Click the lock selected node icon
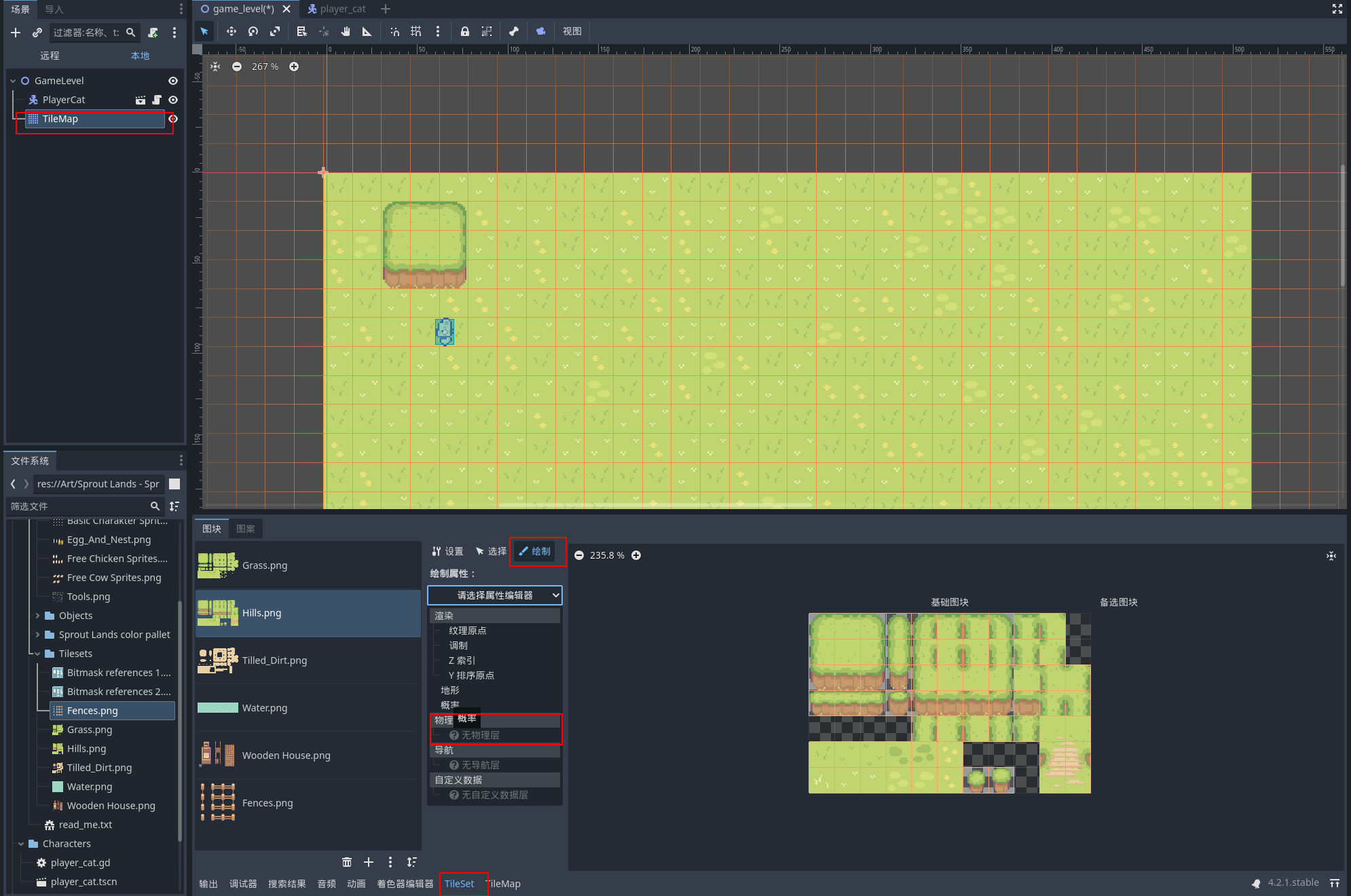Screen dimensions: 1351x896 pyautogui.click(x=465, y=31)
